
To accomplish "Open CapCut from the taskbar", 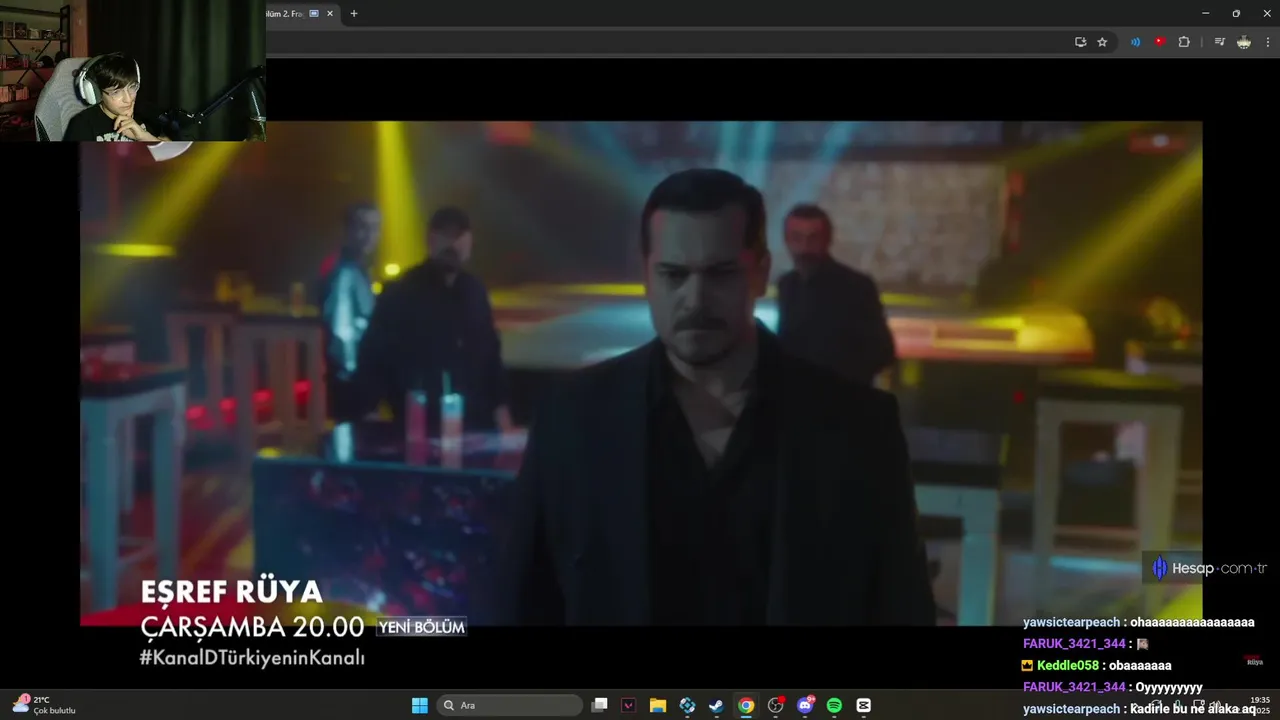I will click(x=864, y=705).
